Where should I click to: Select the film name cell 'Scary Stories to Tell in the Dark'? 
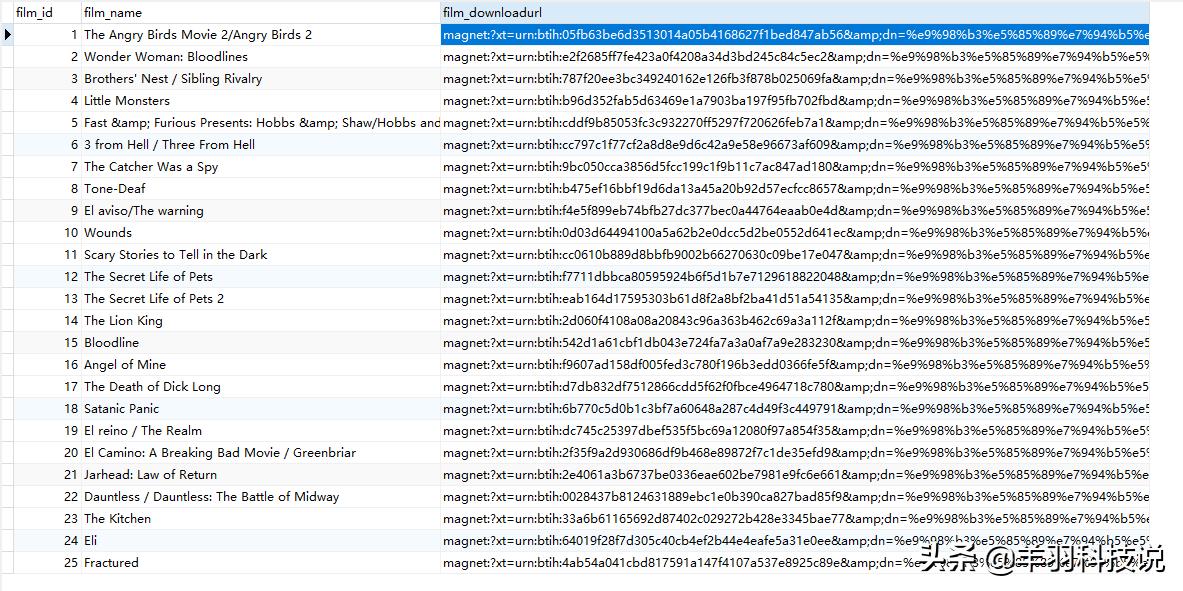[x=175, y=255]
